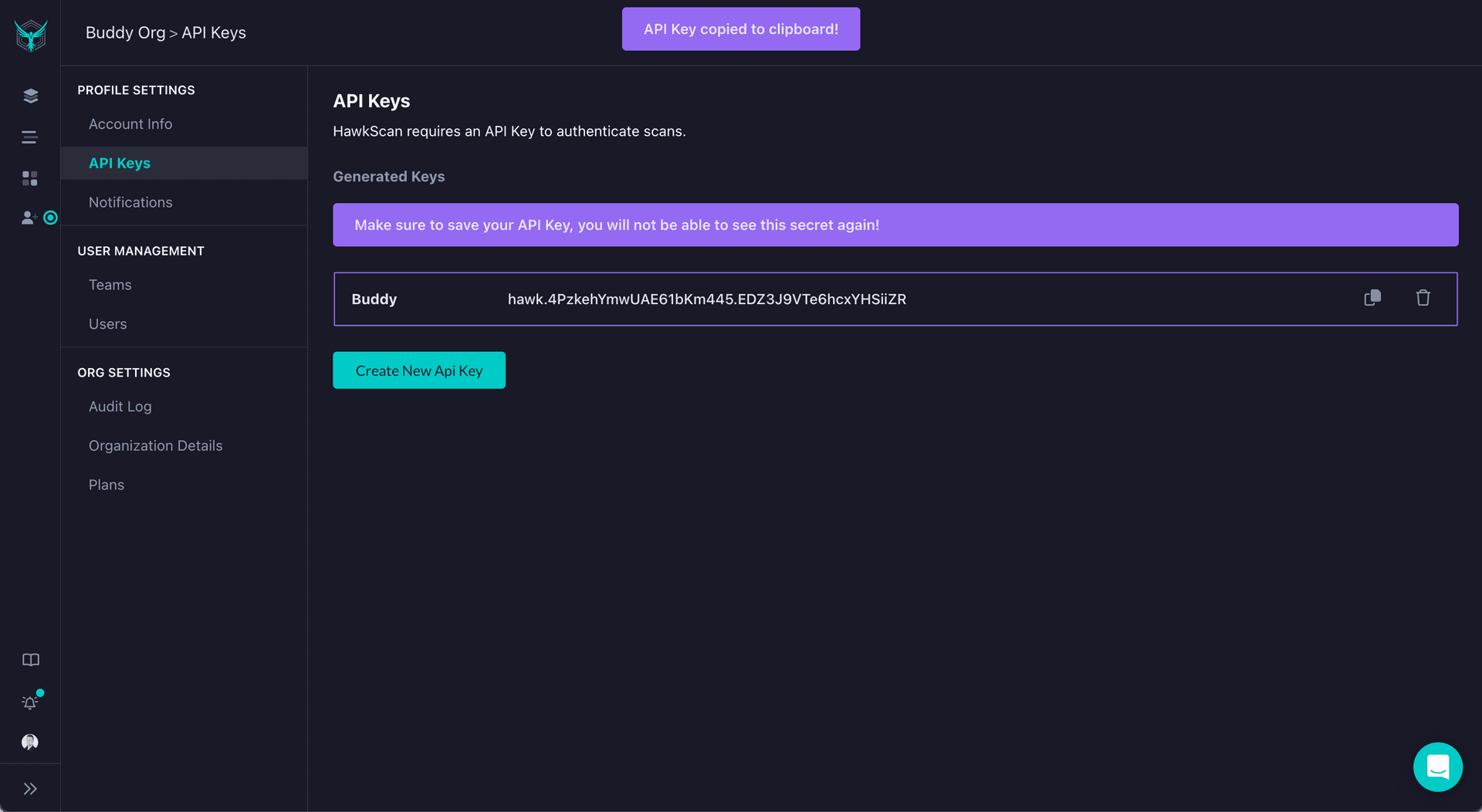Click Buddy Org in breadcrumb
Viewport: 1482px width, 812px height.
tap(125, 32)
